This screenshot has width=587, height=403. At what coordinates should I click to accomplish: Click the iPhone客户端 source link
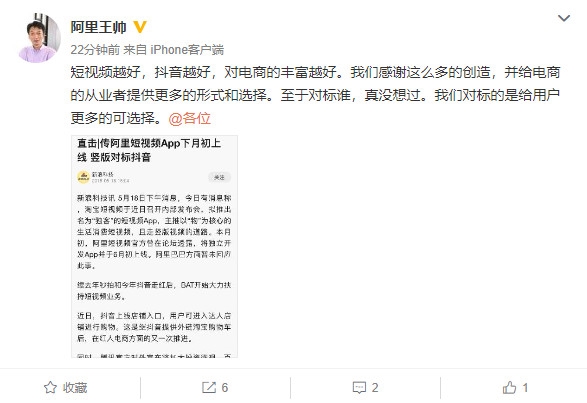pos(187,50)
